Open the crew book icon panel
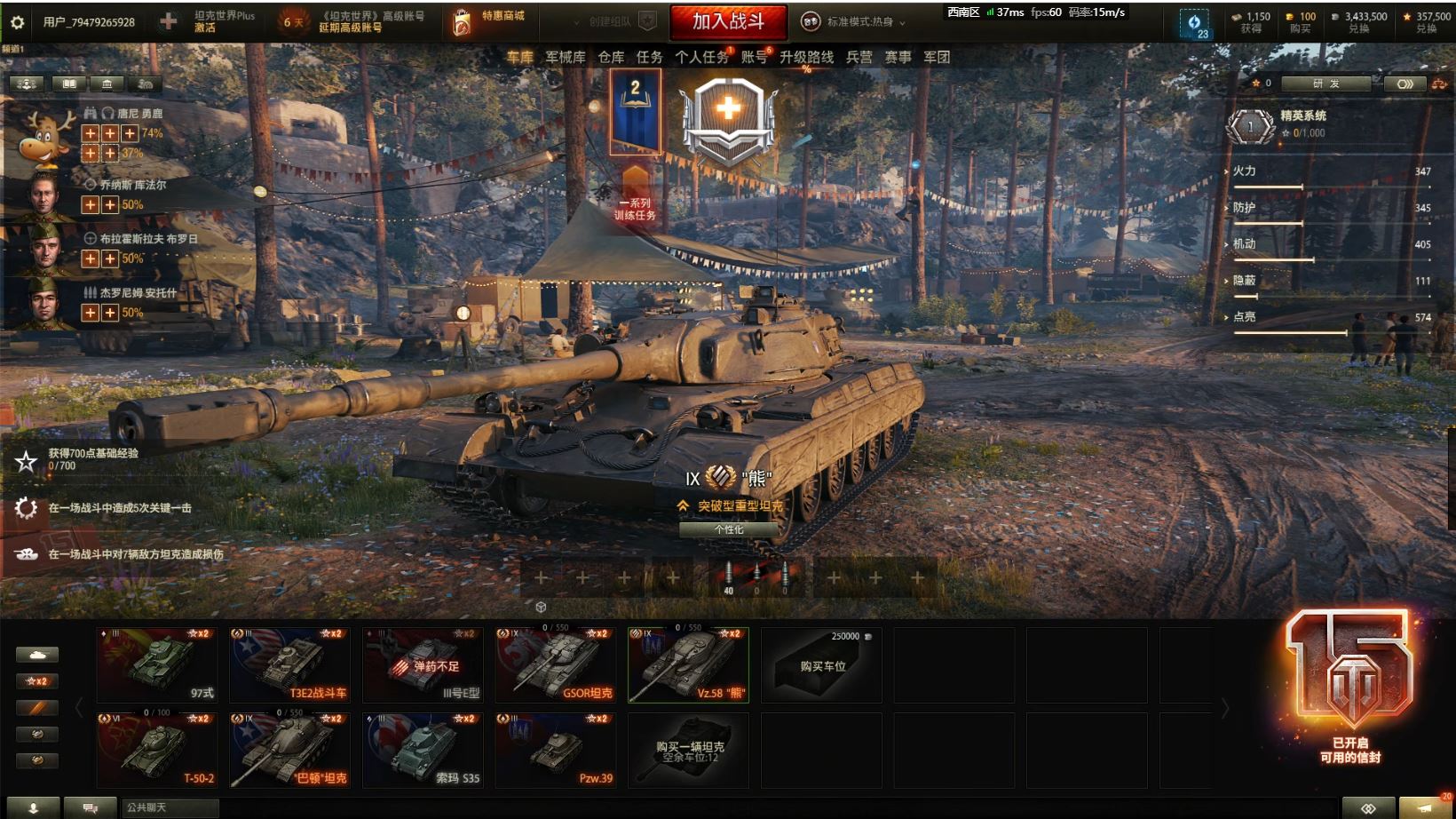 coord(68,83)
